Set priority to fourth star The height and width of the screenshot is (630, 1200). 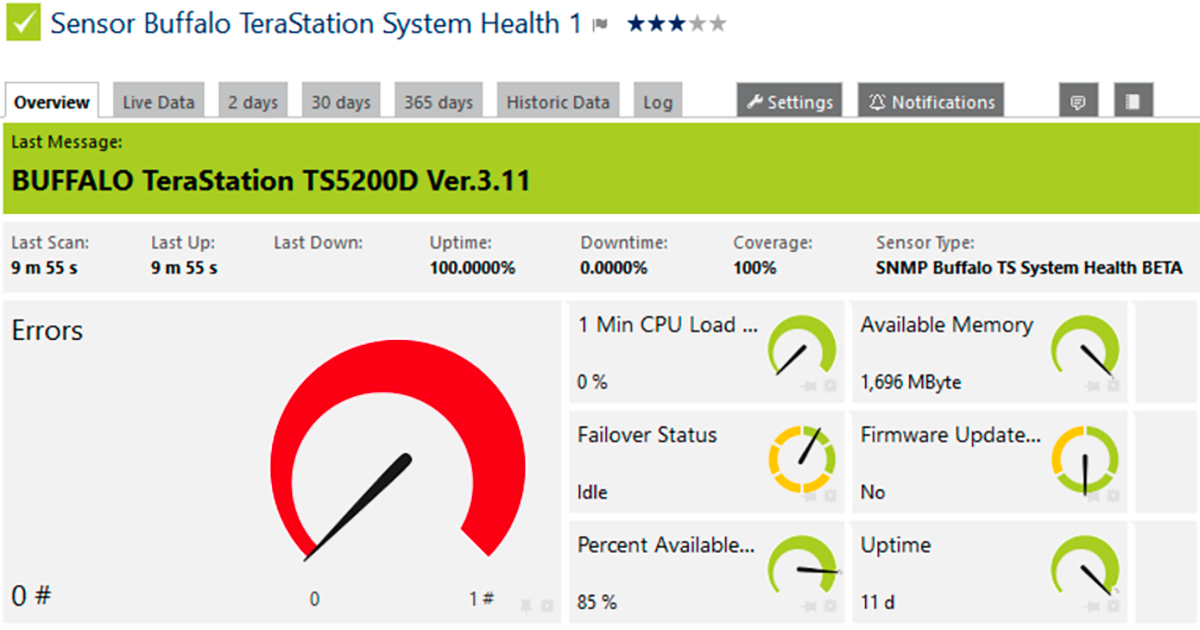697,25
